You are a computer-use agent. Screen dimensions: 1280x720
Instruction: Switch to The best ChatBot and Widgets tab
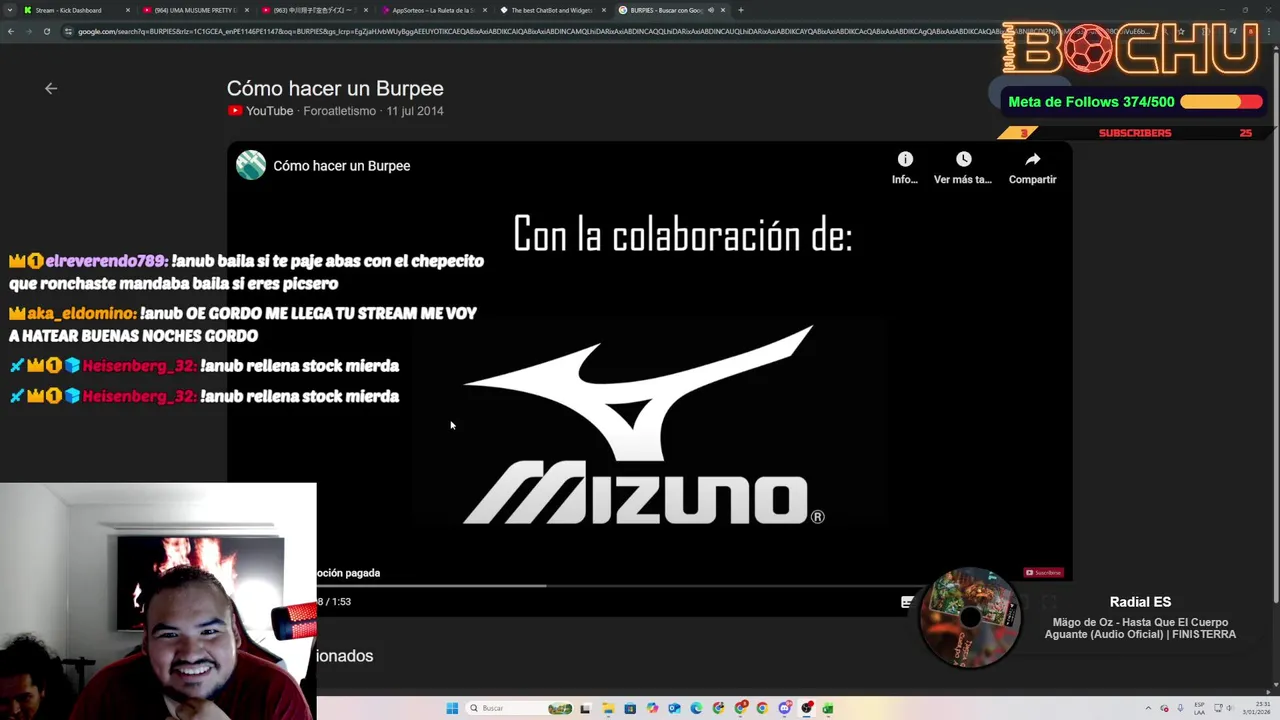552,10
